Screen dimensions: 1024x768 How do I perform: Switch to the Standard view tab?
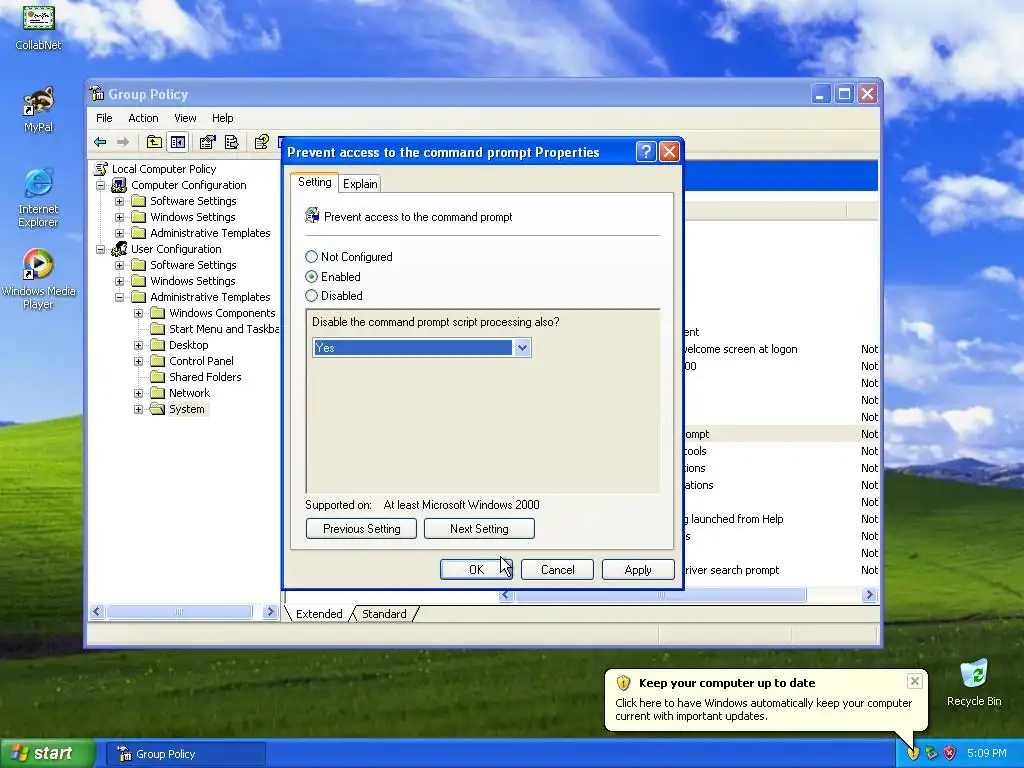coord(384,614)
